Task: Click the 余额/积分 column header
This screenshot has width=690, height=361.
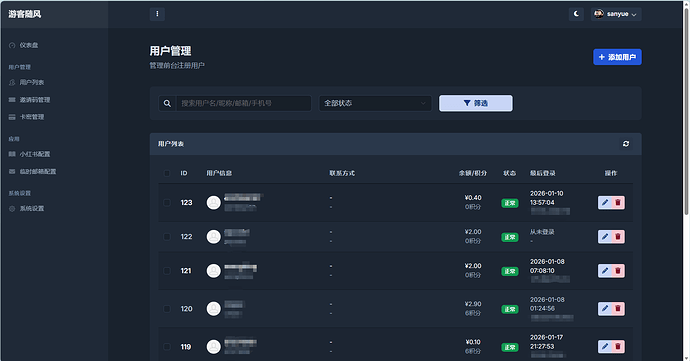Action: coord(473,173)
